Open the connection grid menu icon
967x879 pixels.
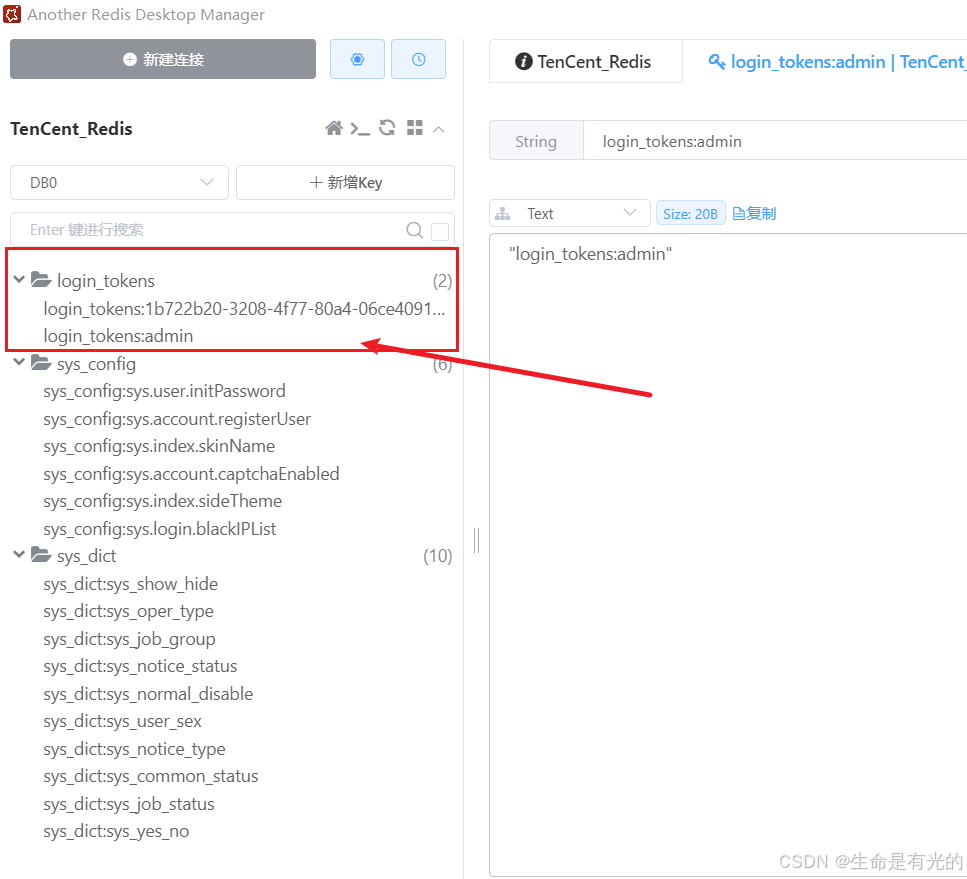pyautogui.click(x=415, y=128)
